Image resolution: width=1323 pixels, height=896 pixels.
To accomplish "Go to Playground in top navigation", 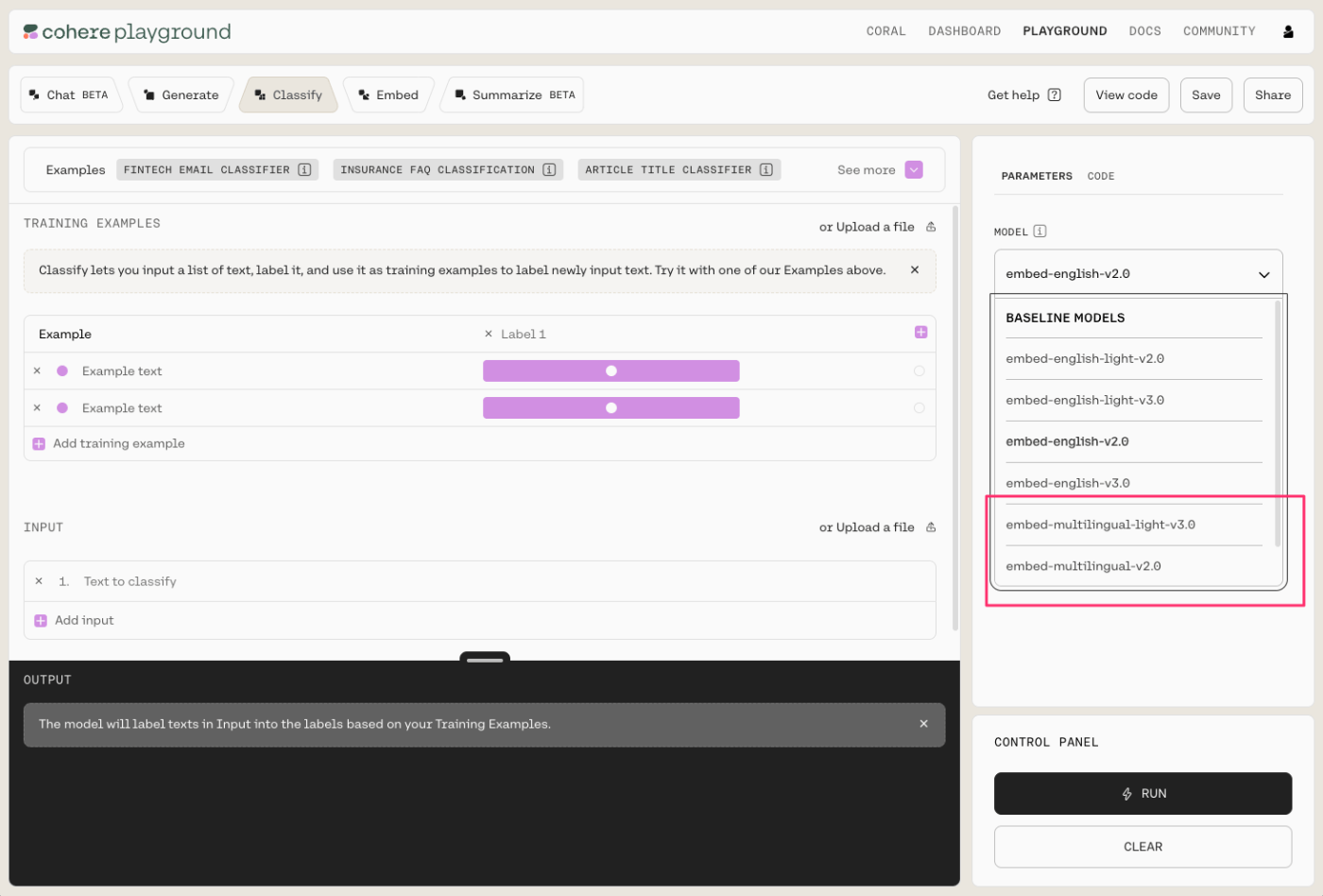I will click(x=1064, y=31).
